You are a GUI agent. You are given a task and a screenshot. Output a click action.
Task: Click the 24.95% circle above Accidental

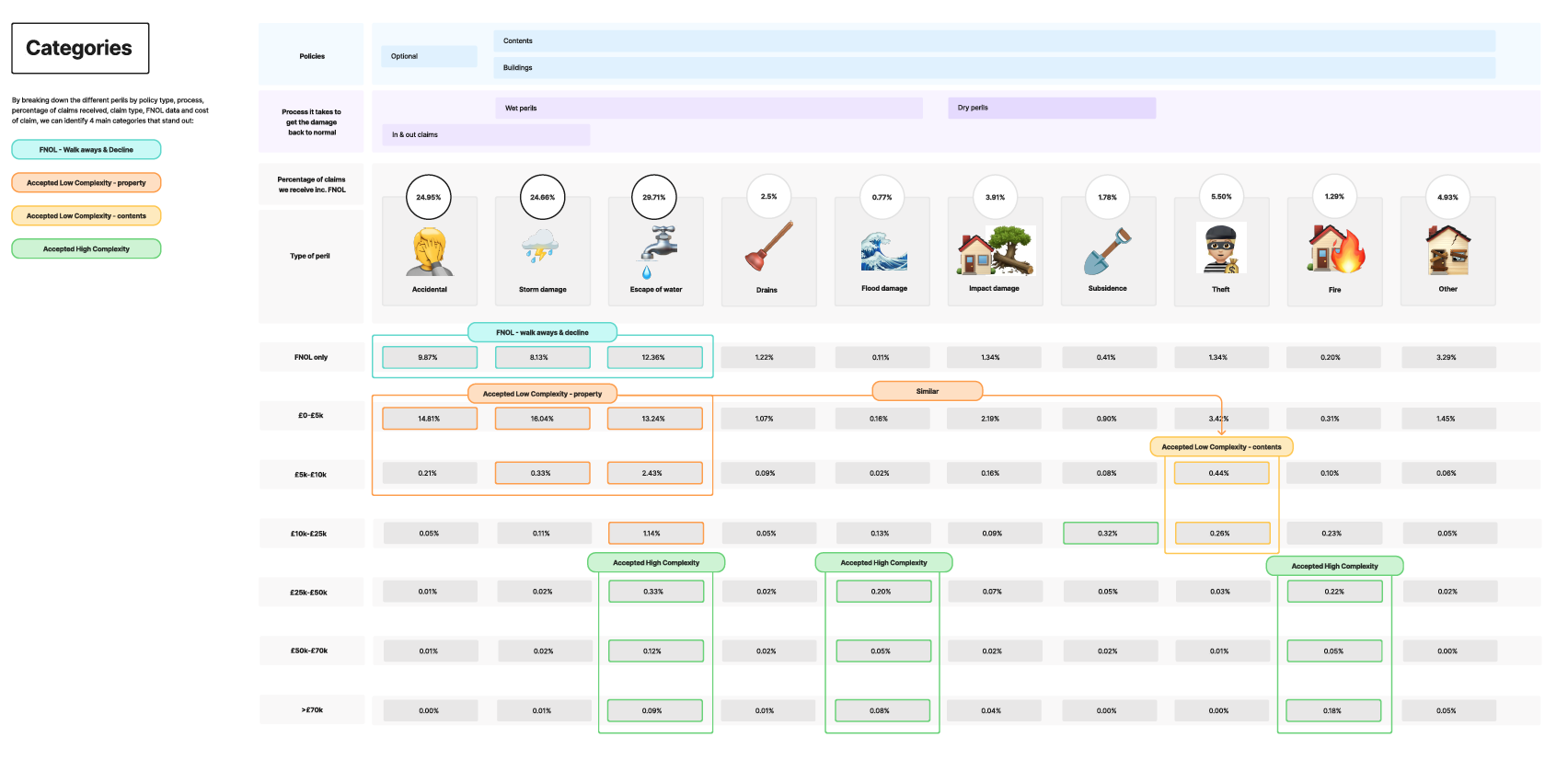click(x=429, y=197)
